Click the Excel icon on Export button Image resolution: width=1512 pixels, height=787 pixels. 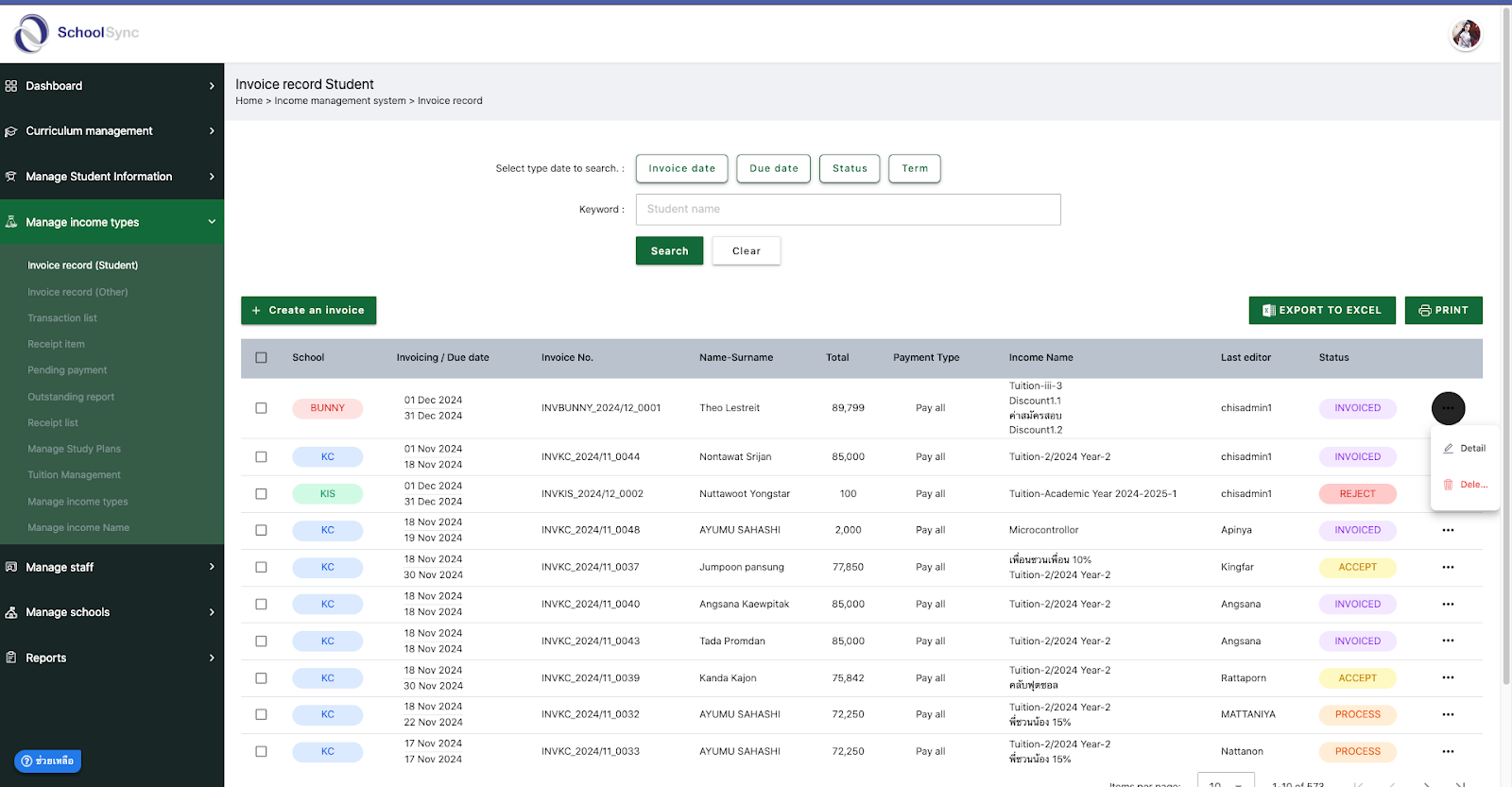(x=1269, y=310)
